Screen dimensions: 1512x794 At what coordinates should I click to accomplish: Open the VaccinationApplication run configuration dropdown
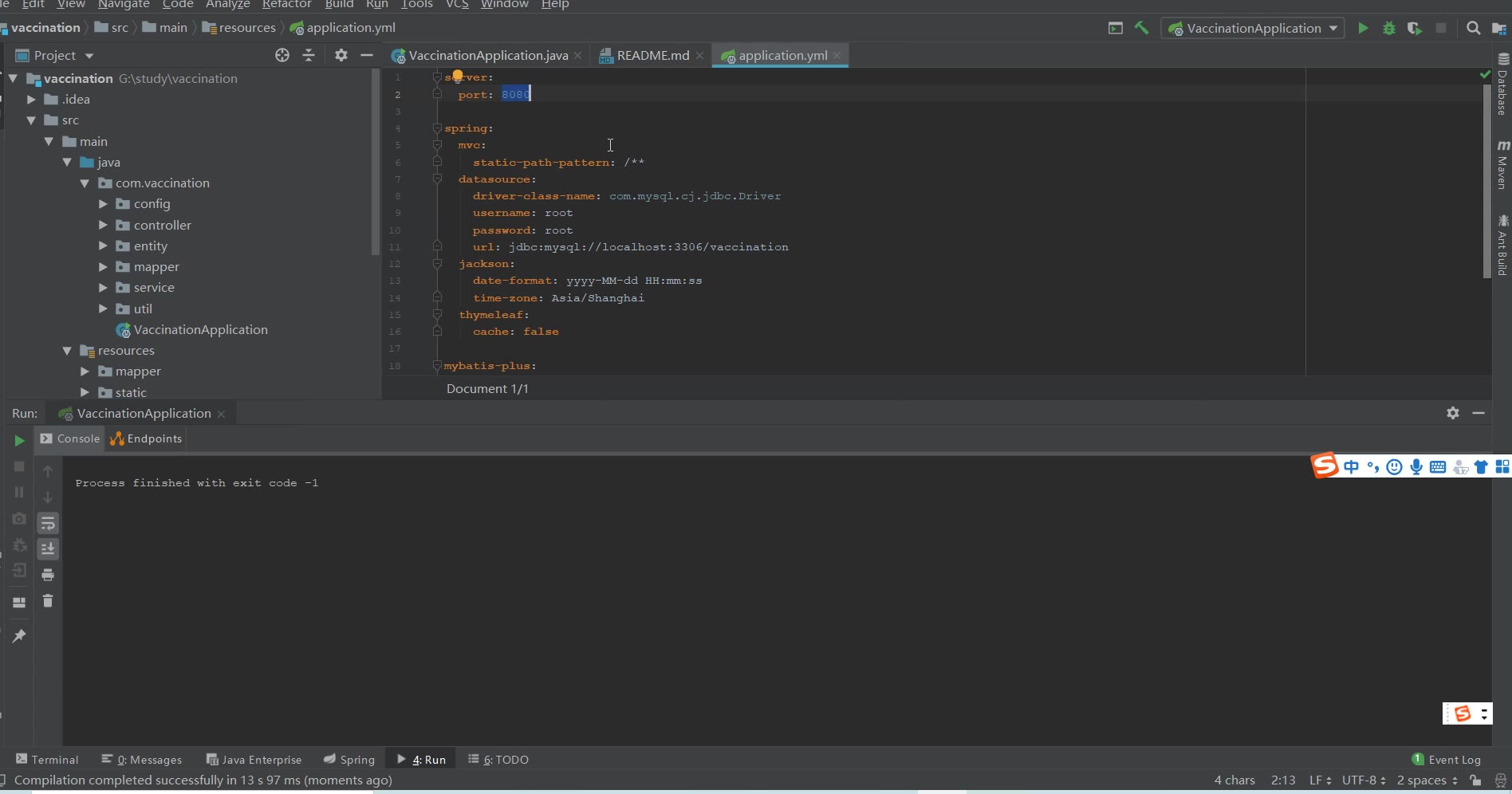click(1253, 29)
